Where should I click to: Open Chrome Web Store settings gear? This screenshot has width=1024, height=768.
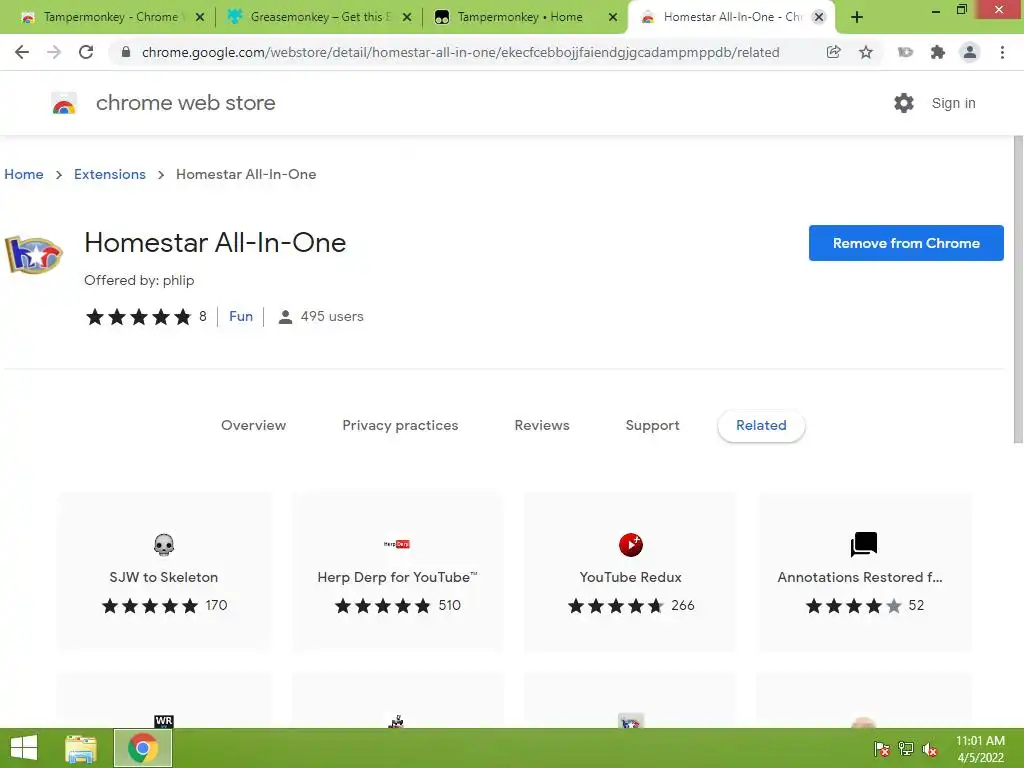pos(904,103)
